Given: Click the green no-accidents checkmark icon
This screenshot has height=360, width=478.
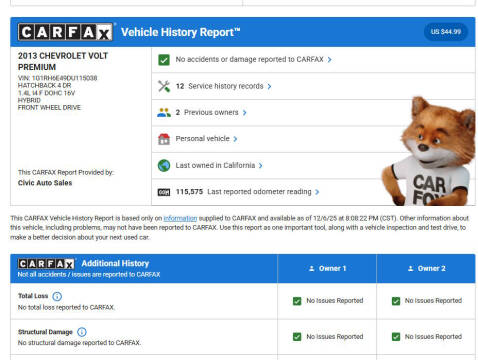Looking at the screenshot, I should 164,60.
